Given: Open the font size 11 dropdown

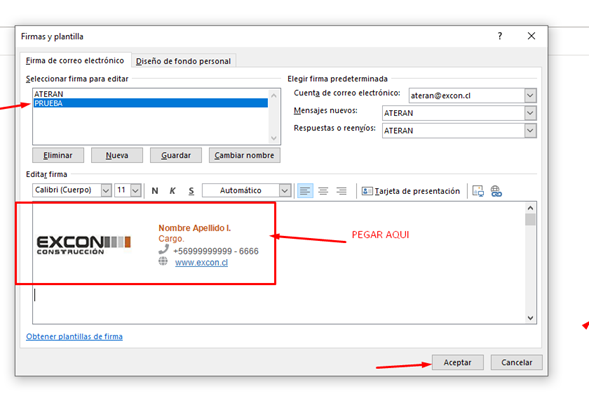Looking at the screenshot, I should (x=136, y=191).
